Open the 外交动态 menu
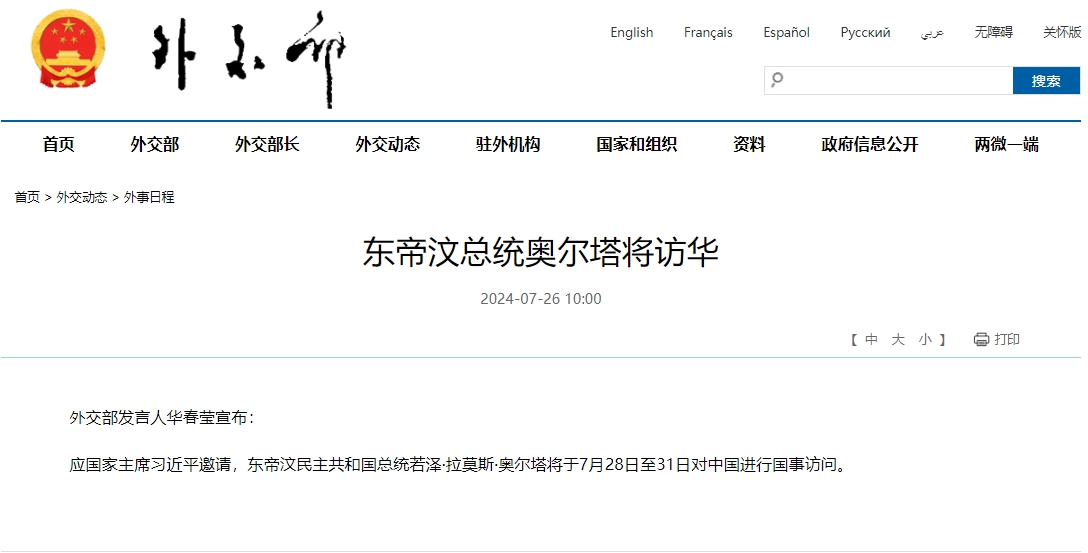 click(x=387, y=144)
